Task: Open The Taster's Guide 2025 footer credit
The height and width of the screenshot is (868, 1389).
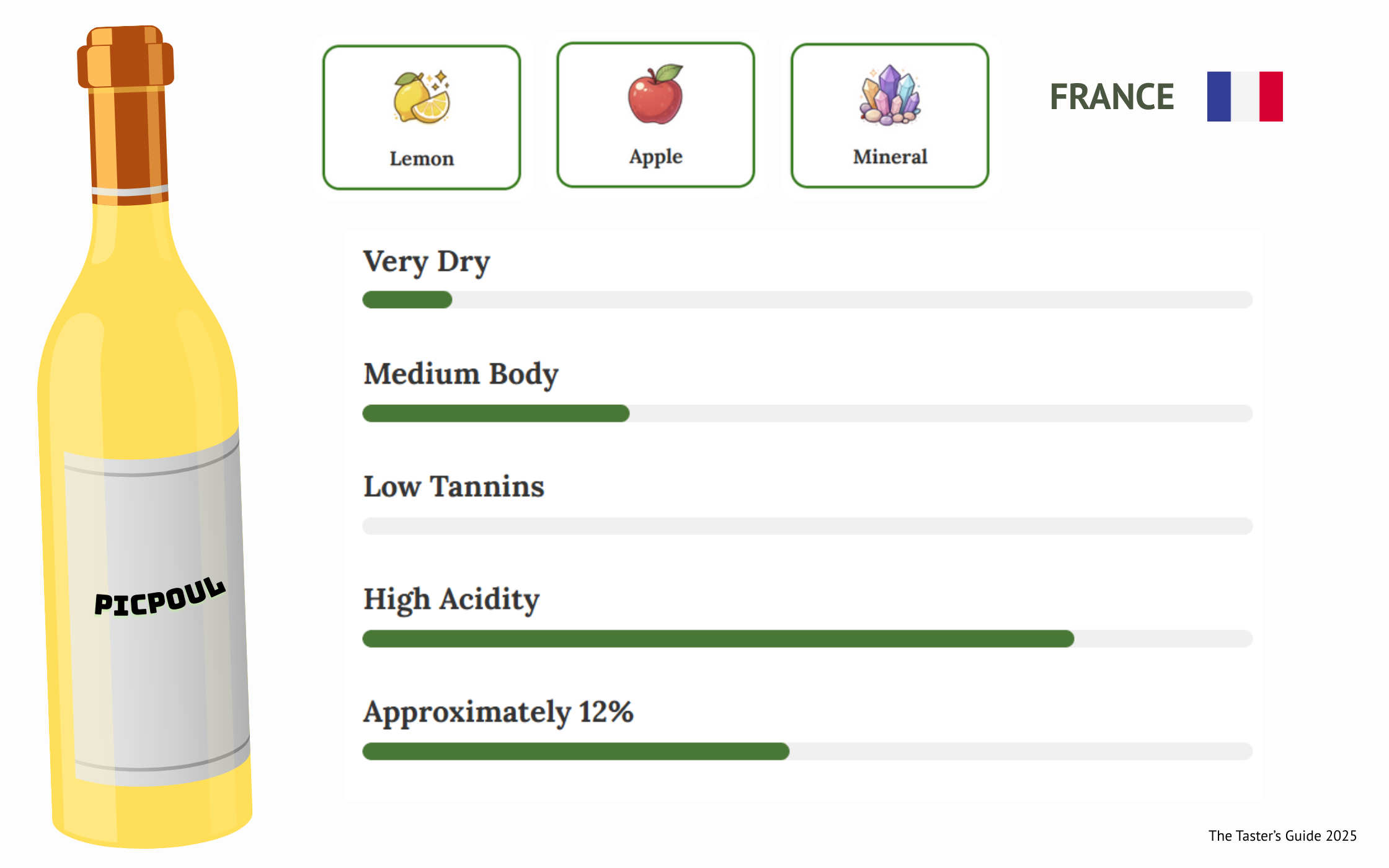Action: click(x=1282, y=836)
